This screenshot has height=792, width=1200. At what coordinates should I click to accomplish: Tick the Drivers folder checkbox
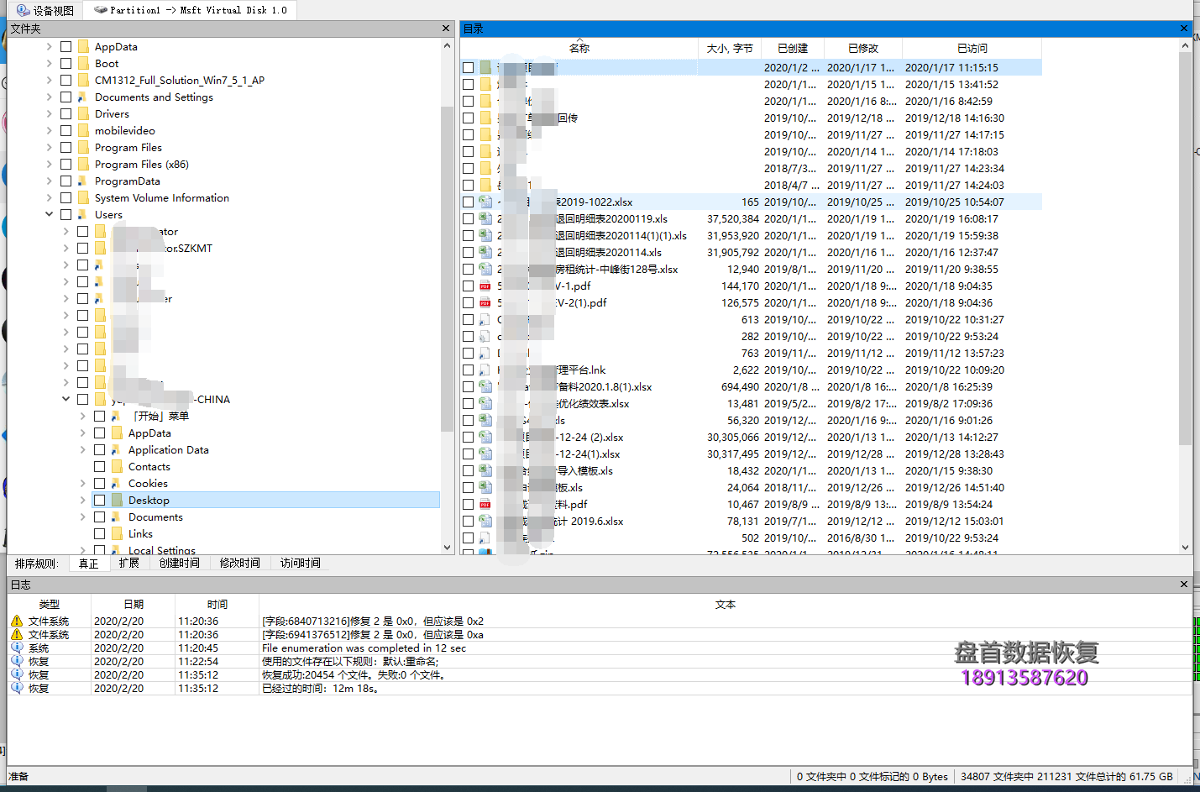click(x=66, y=114)
